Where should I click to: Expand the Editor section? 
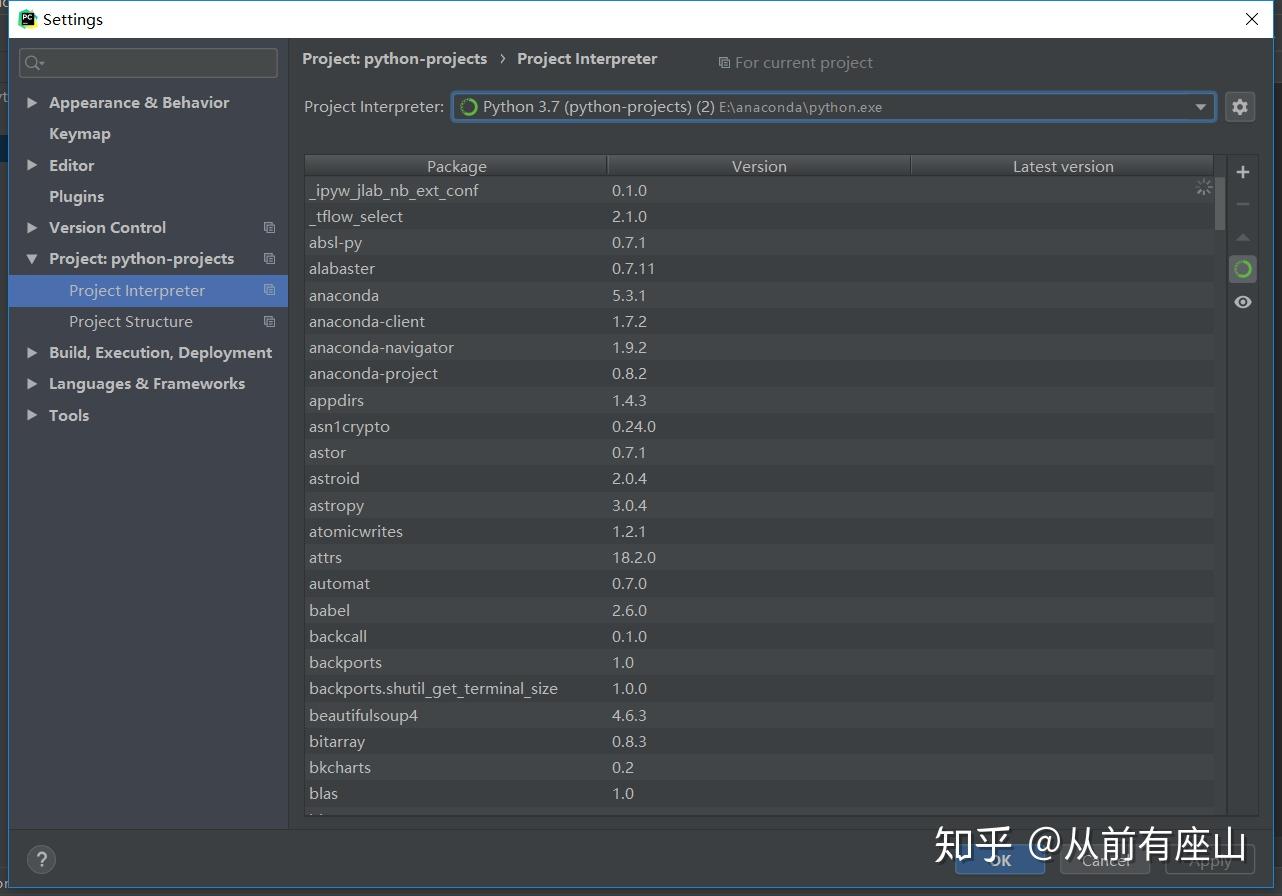32,165
